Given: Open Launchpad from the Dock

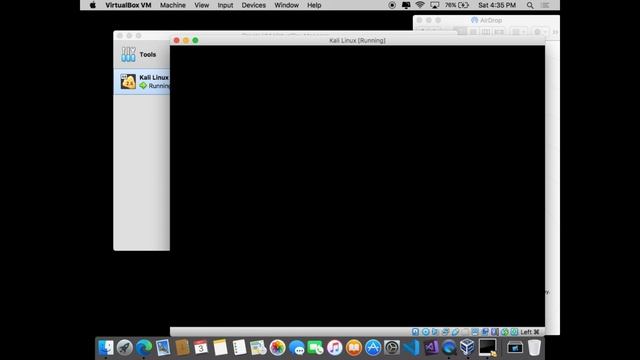Looking at the screenshot, I should (124, 348).
